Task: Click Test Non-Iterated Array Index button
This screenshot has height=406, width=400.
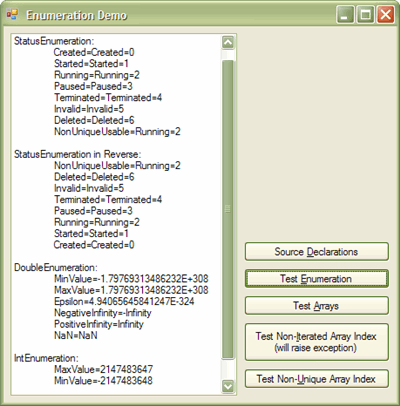Action: [x=317, y=342]
